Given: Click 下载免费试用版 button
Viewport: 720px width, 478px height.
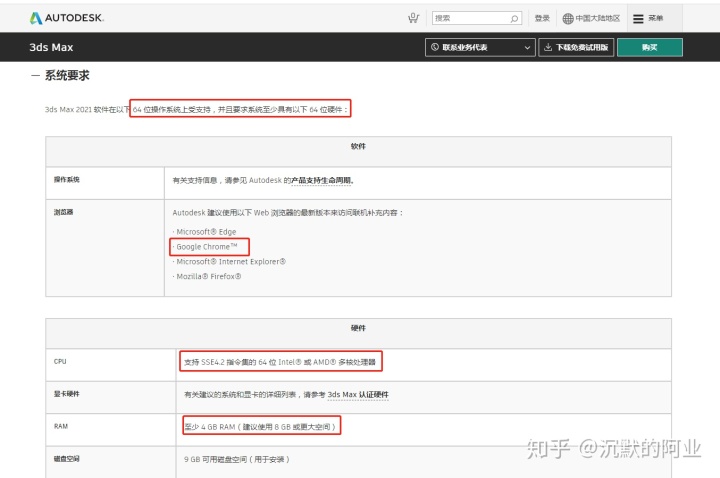Looking at the screenshot, I should [576, 47].
